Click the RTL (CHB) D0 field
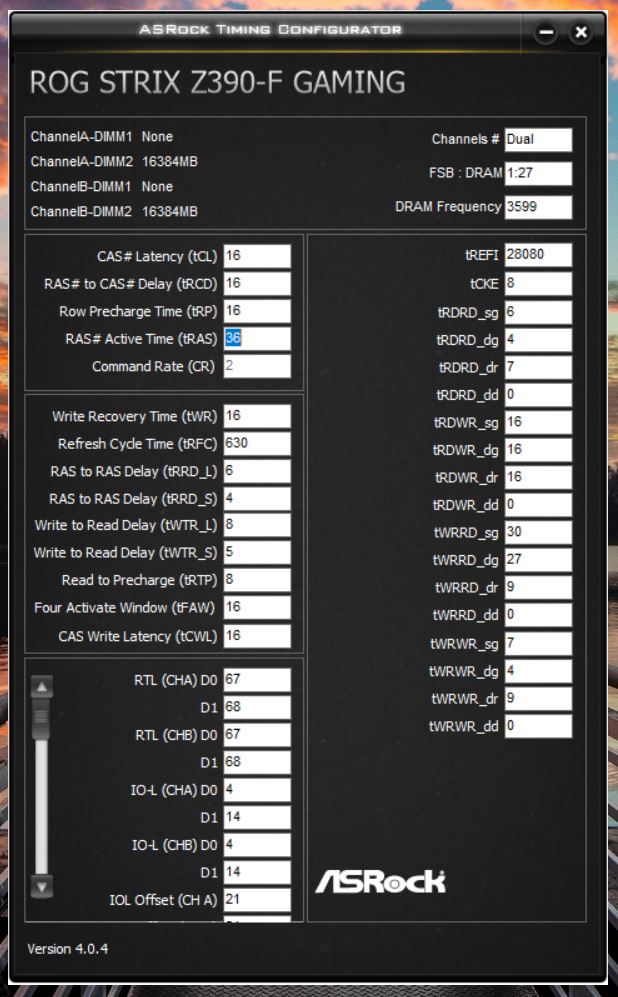This screenshot has width=618, height=997. 257,734
